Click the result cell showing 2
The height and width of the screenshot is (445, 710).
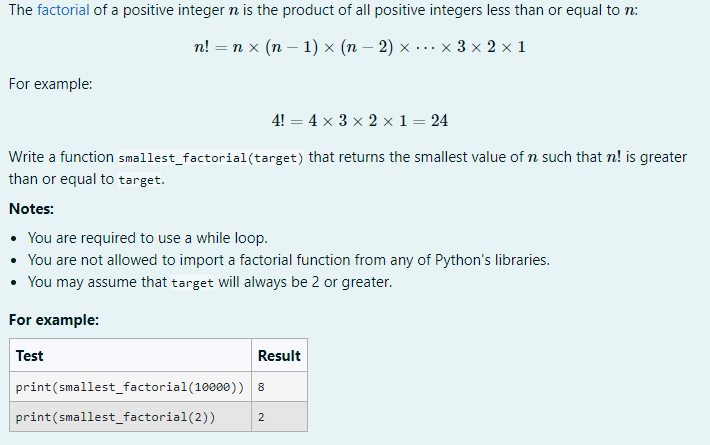pos(279,416)
